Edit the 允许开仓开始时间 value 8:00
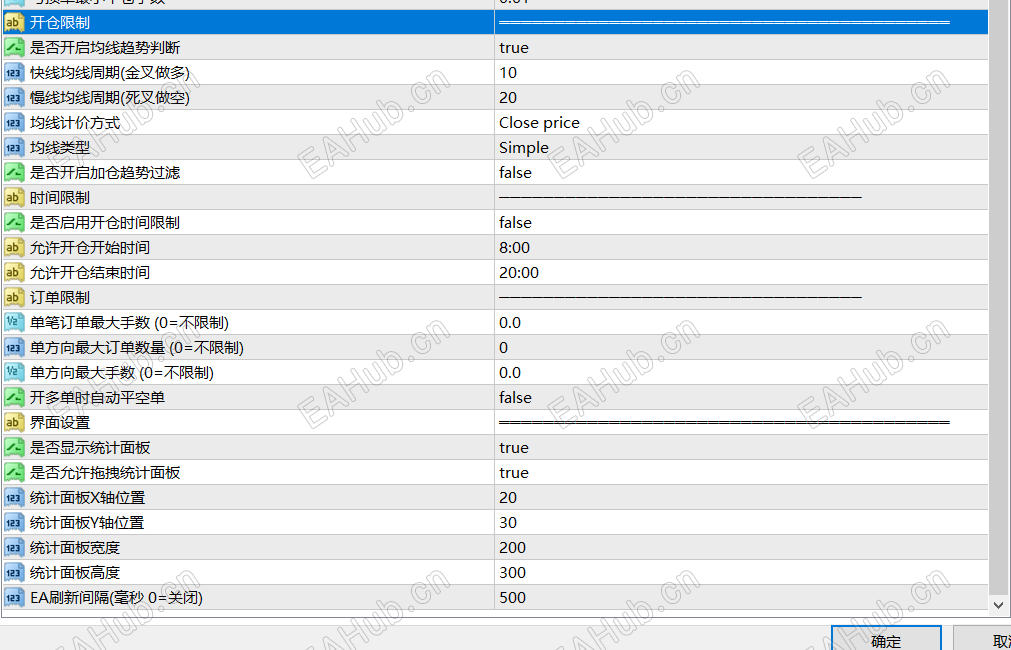This screenshot has width=1011, height=650. point(741,248)
